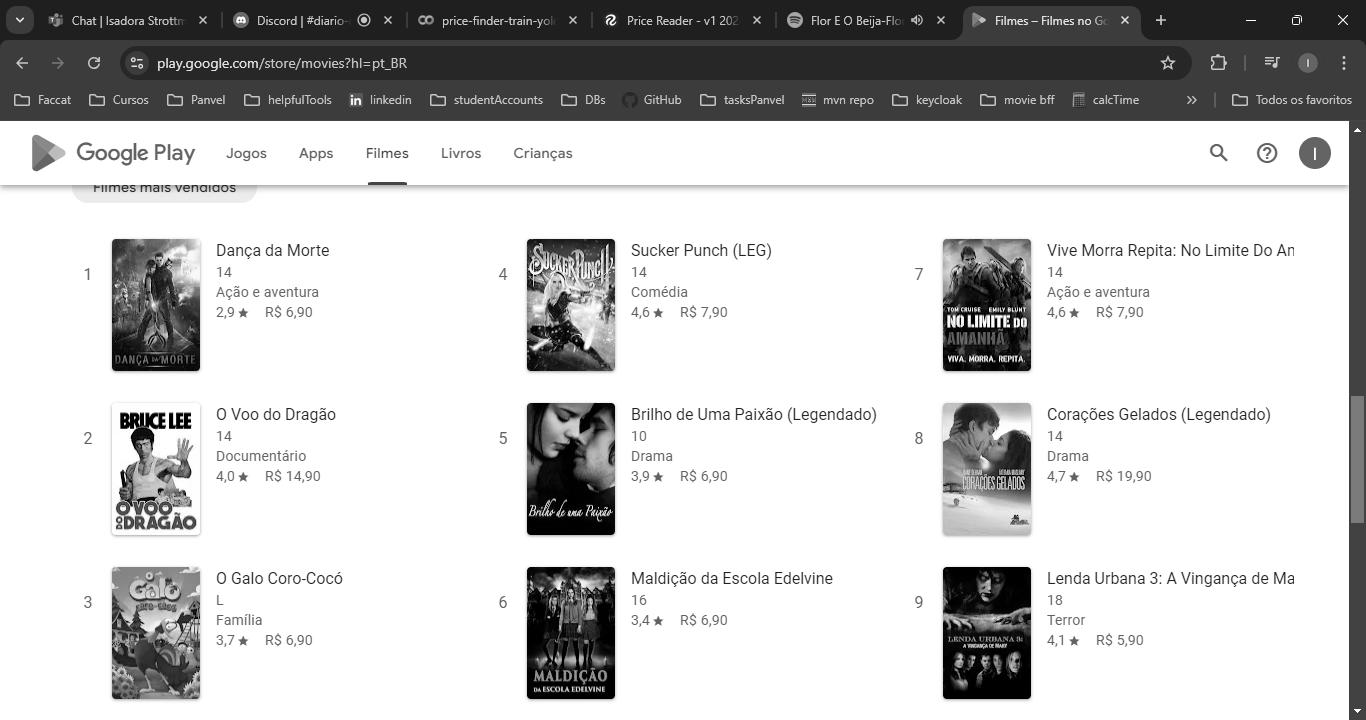The width and height of the screenshot is (1366, 720).
Task: Click the Corações Gelados (Legendado) title
Action: click(1159, 414)
